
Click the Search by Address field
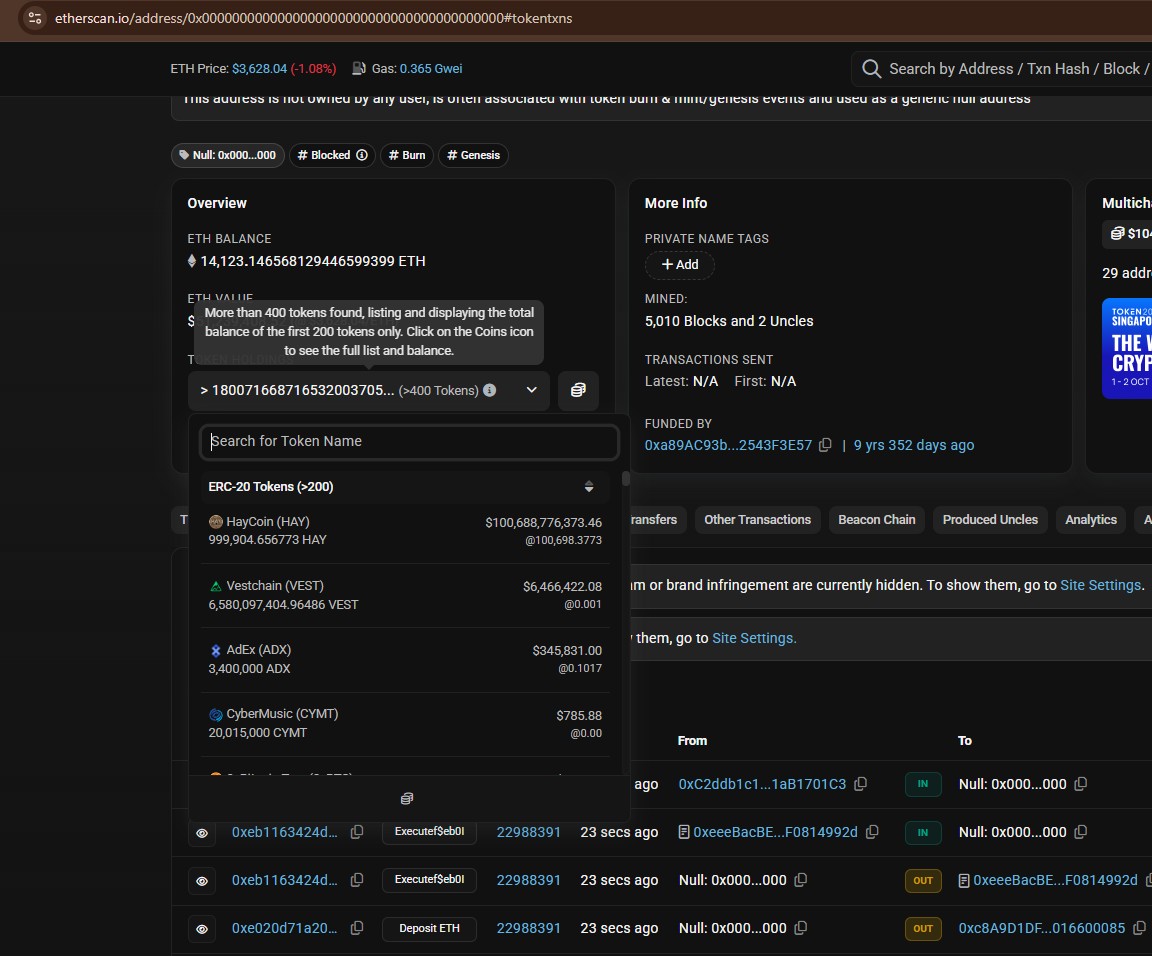(1018, 69)
